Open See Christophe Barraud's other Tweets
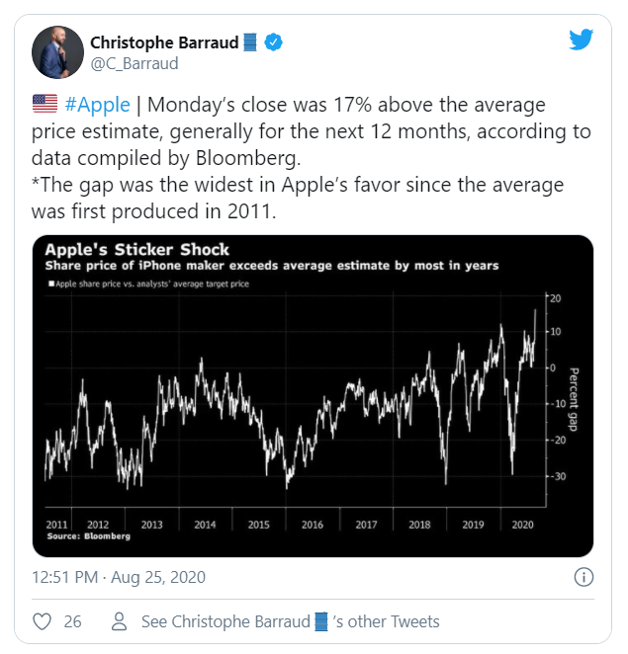Image resolution: width=628 pixels, height=654 pixels. 290,622
